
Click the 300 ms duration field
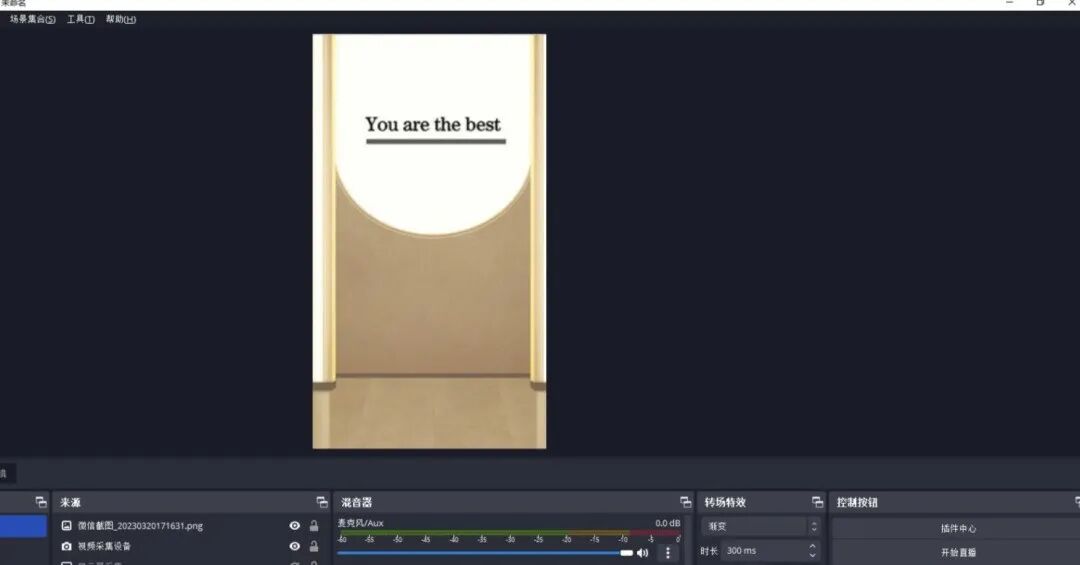point(764,551)
